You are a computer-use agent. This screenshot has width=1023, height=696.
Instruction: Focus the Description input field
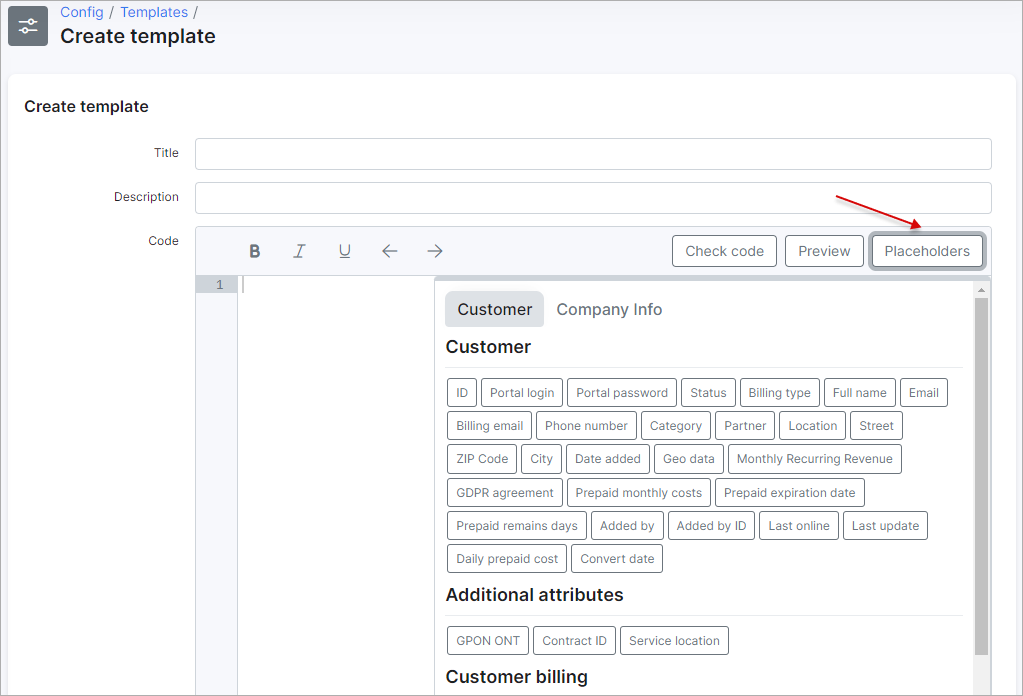pyautogui.click(x=593, y=198)
